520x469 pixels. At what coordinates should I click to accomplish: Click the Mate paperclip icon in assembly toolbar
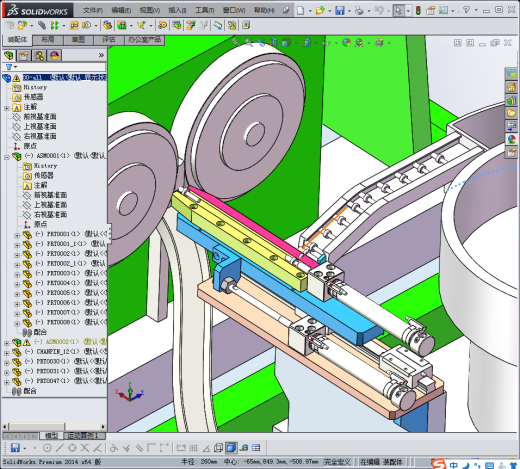(42, 25)
